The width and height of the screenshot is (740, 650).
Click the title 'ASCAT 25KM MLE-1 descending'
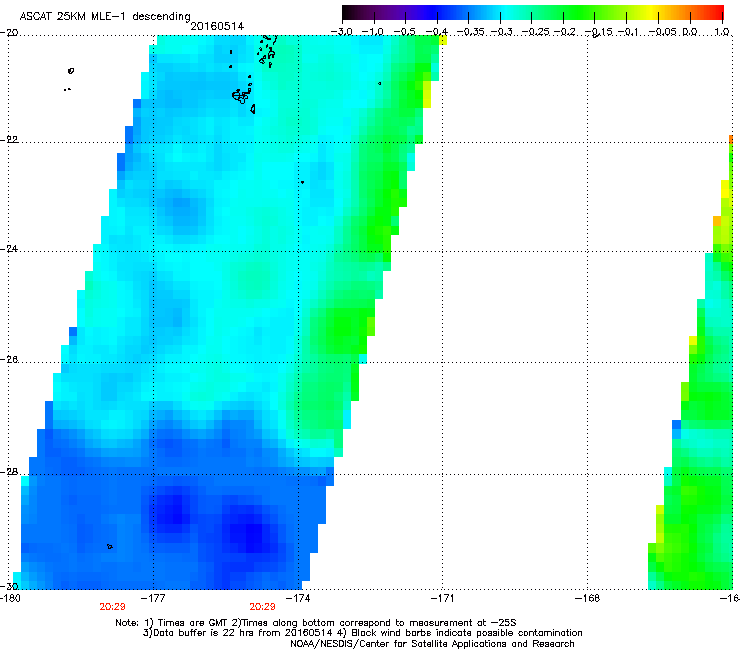[105, 16]
